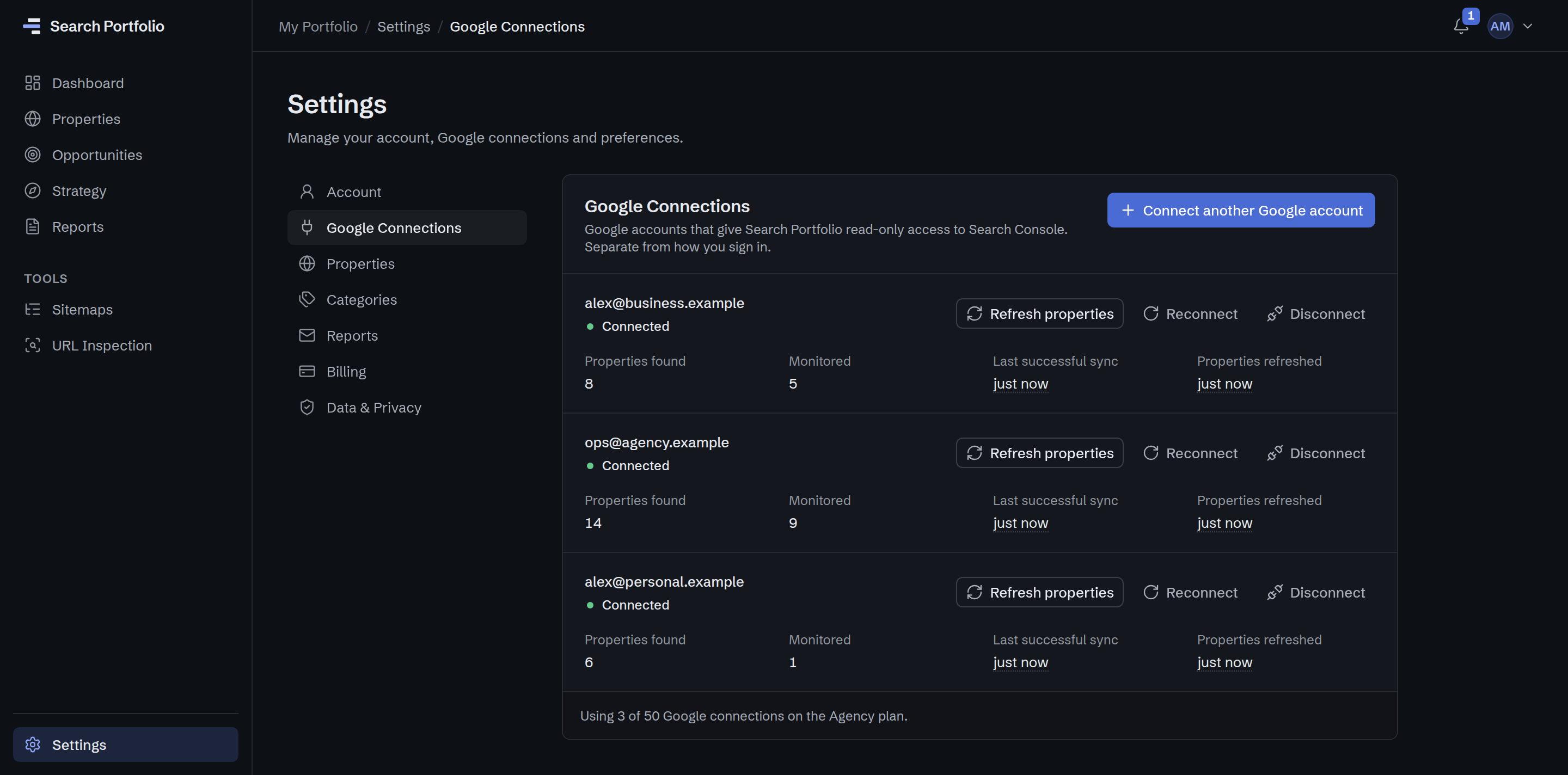1568x775 pixels.
Task: Click the Data & Privacy shield icon
Action: [307, 407]
